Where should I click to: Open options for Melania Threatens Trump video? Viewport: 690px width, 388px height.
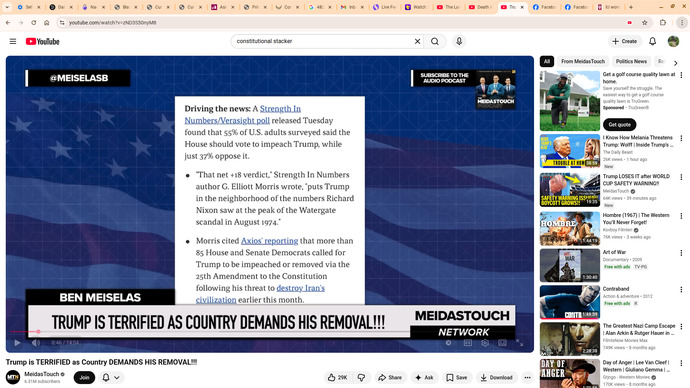(x=681, y=138)
